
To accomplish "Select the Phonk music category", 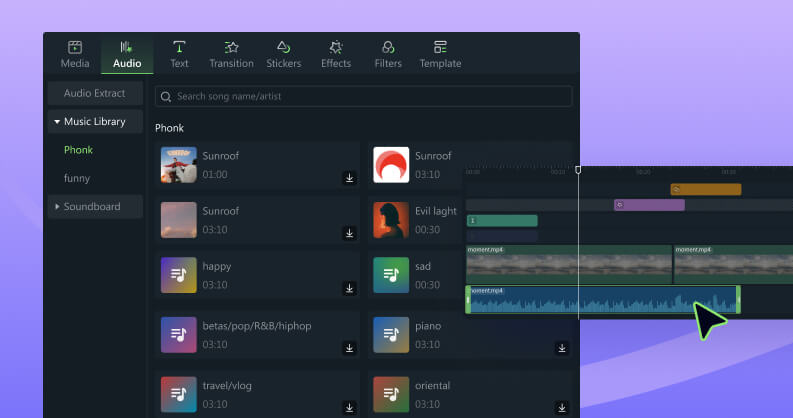I will tap(78, 150).
